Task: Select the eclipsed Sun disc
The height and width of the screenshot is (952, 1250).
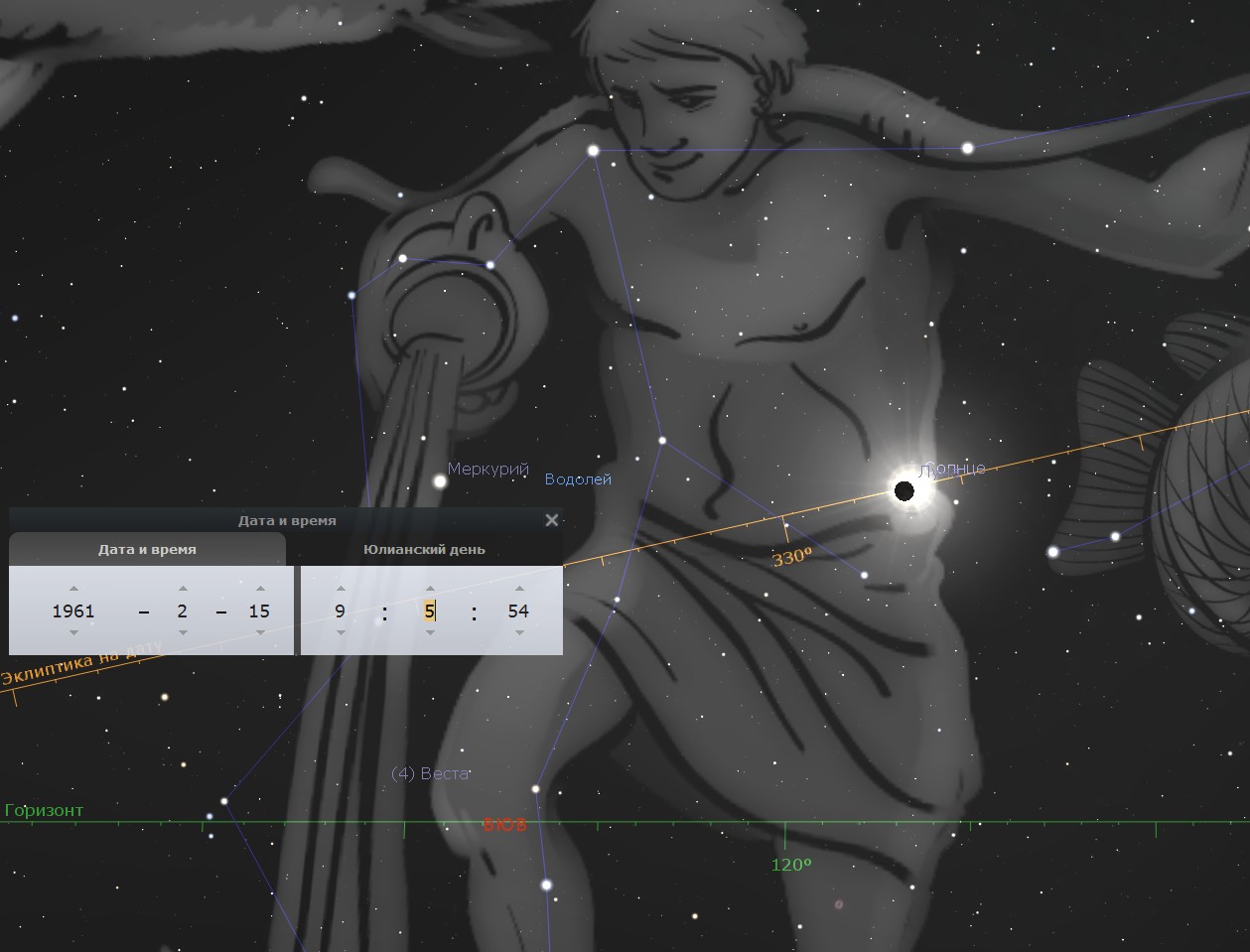Action: [904, 490]
